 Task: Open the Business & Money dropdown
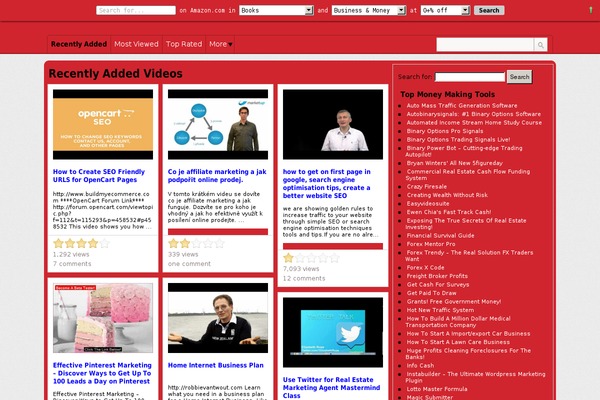369,10
